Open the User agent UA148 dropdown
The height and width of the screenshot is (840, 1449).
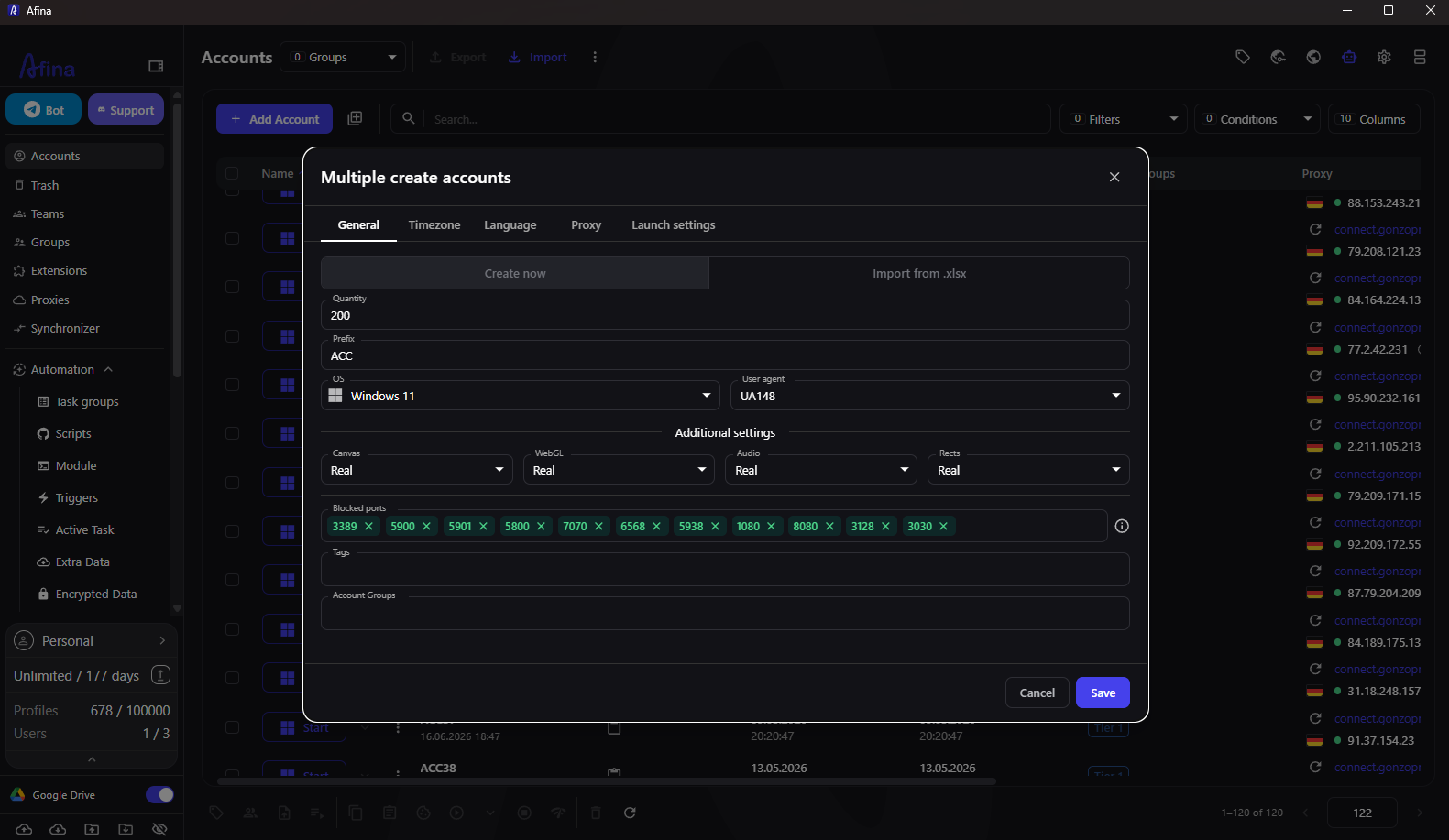point(929,396)
